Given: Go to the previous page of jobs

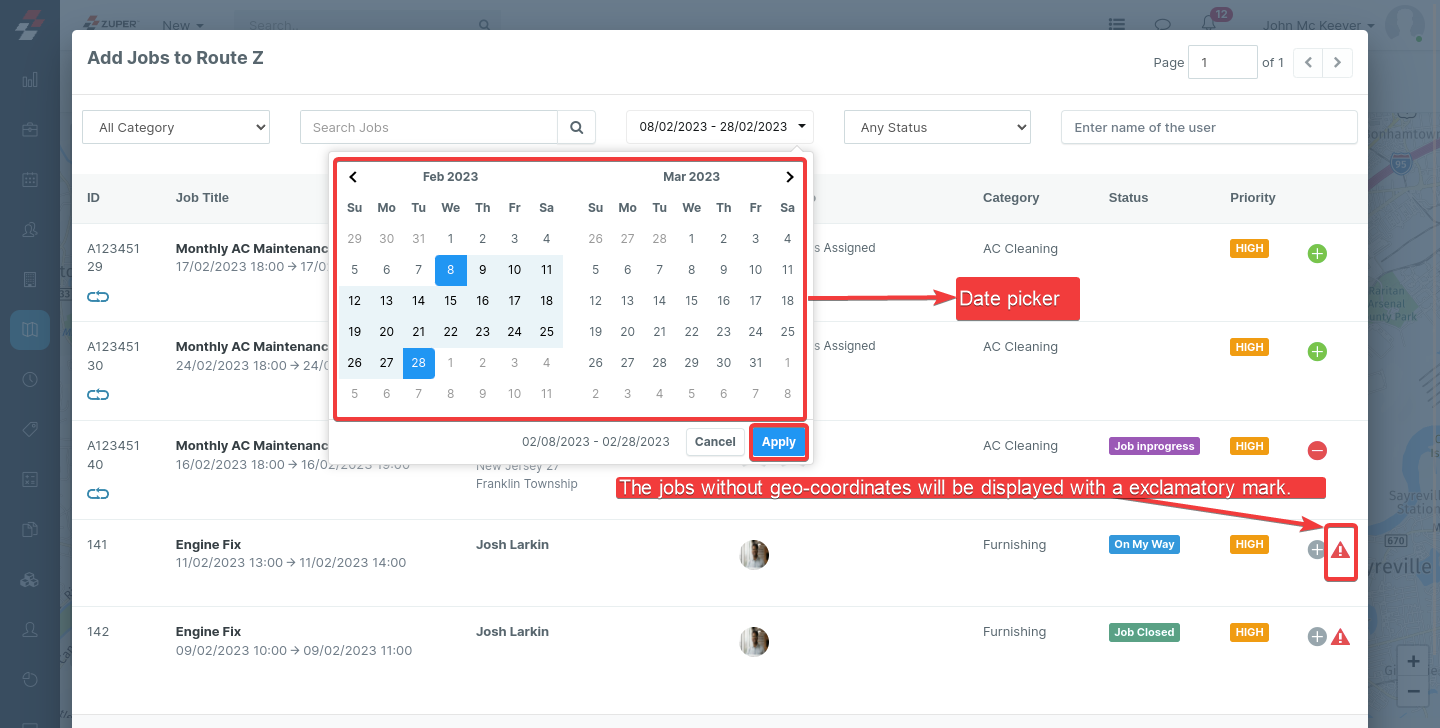Looking at the screenshot, I should (x=1308, y=62).
